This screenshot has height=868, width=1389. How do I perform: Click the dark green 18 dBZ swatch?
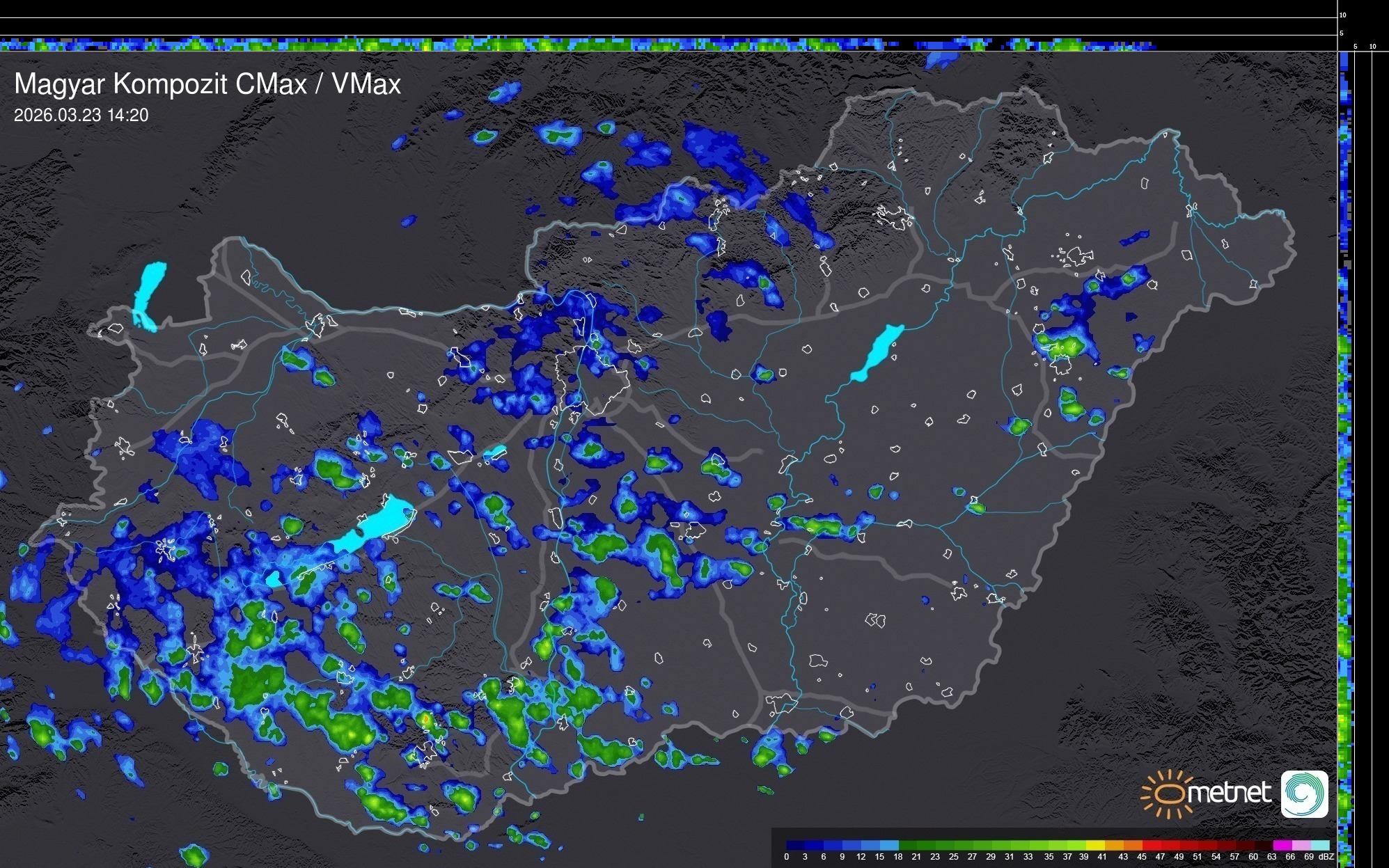[x=908, y=845]
